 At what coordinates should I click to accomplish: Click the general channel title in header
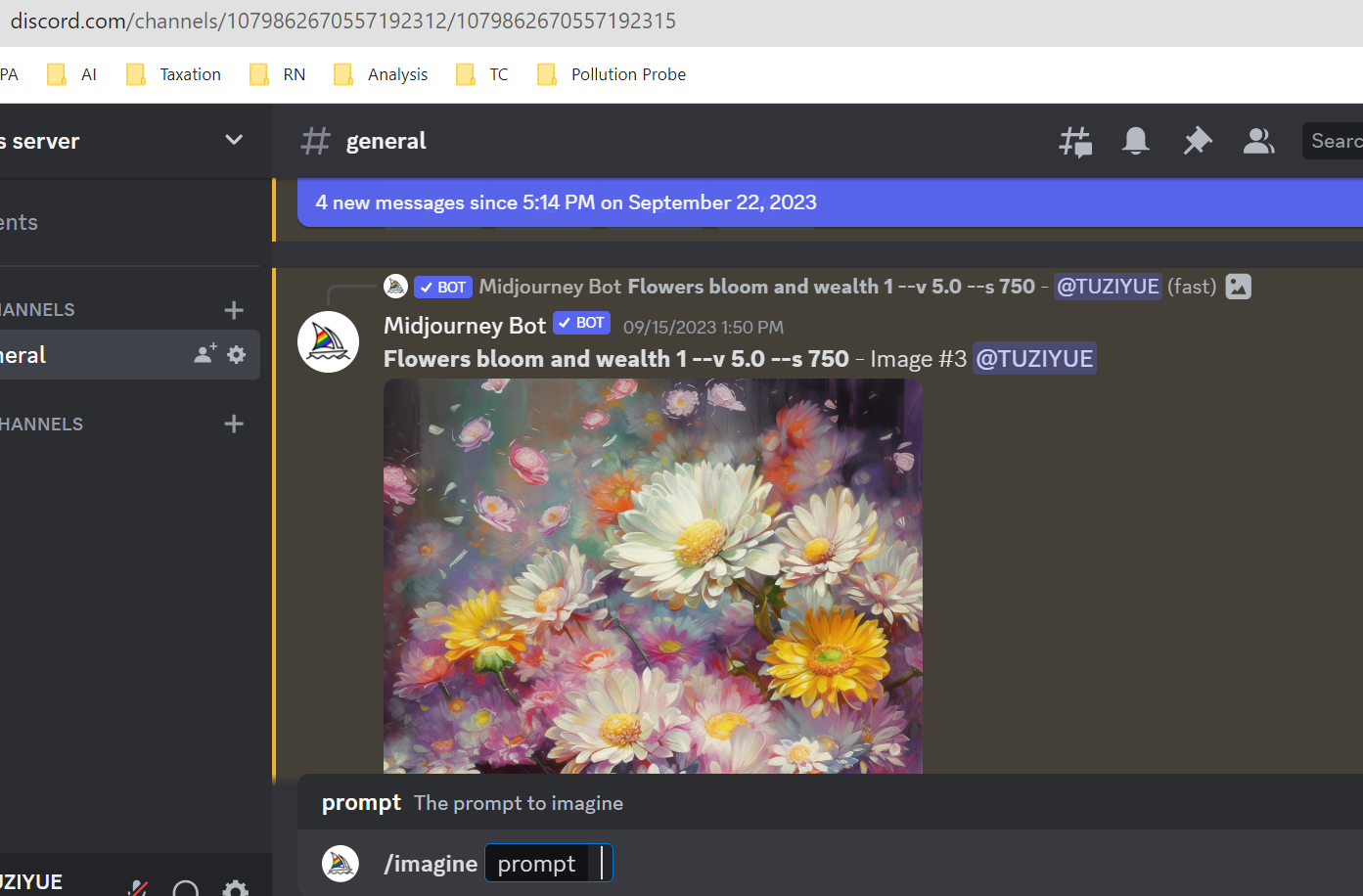pyautogui.click(x=386, y=141)
